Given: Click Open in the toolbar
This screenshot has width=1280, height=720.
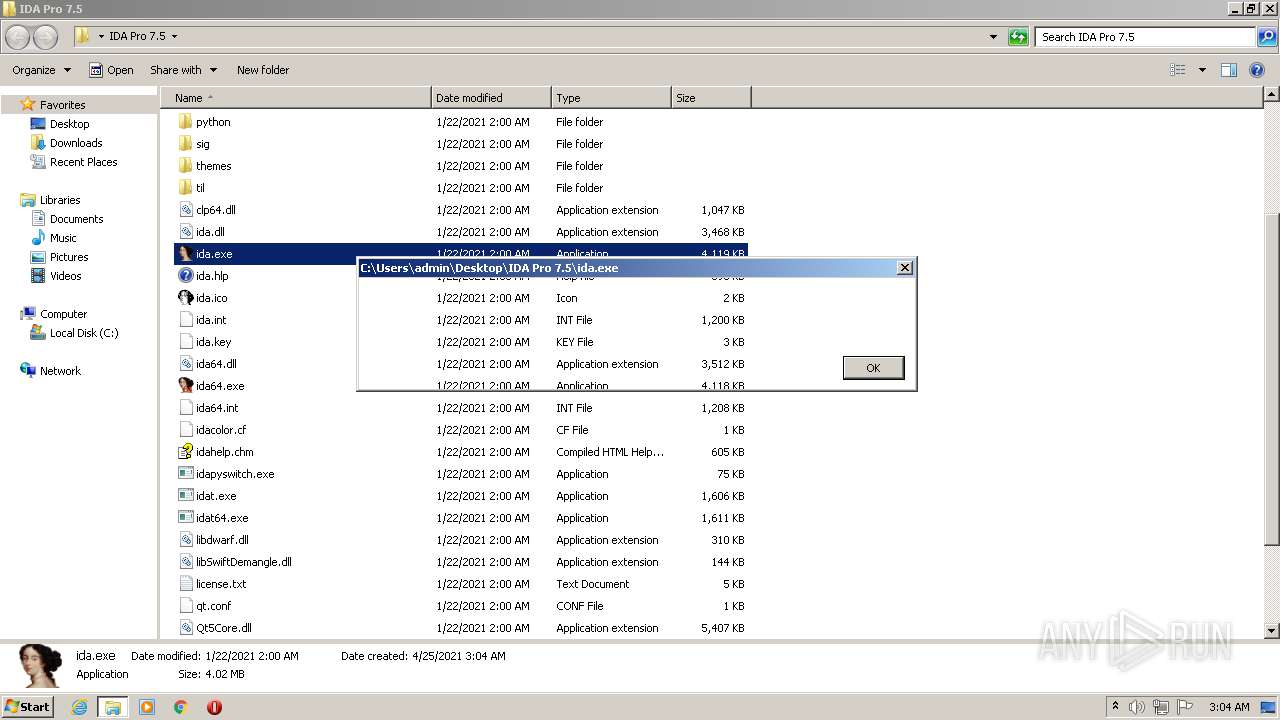Looking at the screenshot, I should (x=111, y=70).
